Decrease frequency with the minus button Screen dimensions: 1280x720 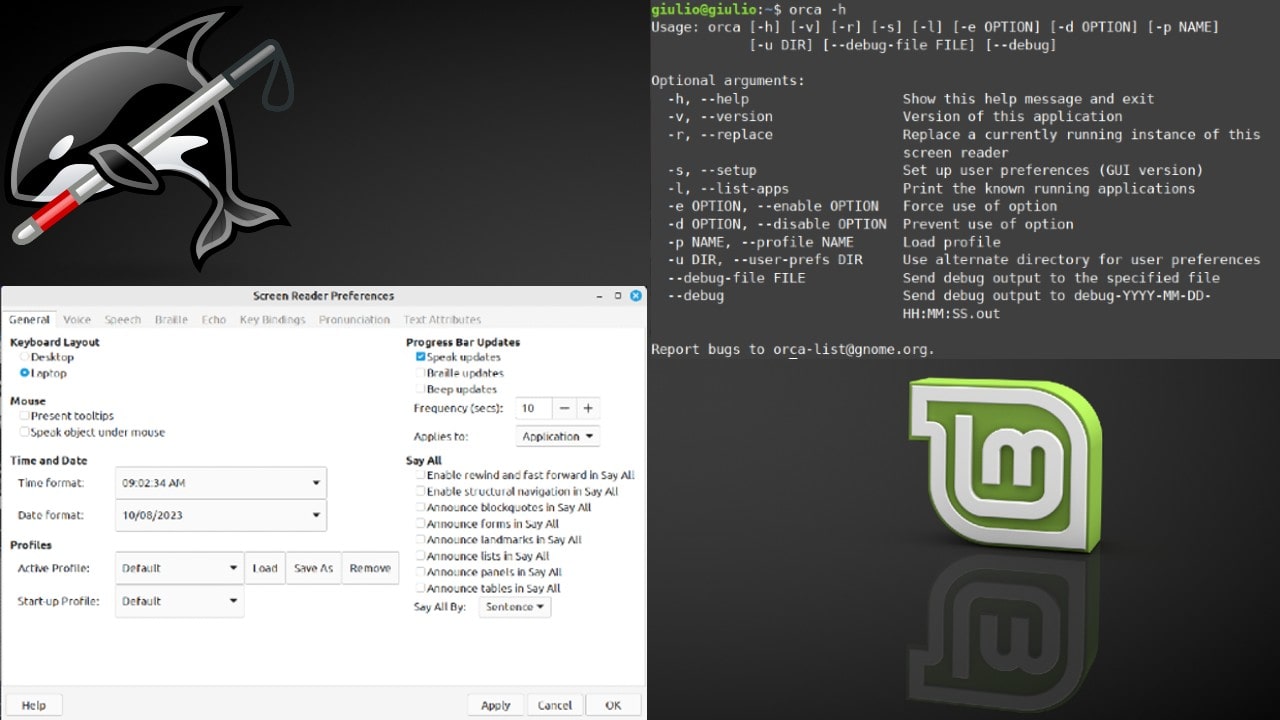click(564, 408)
